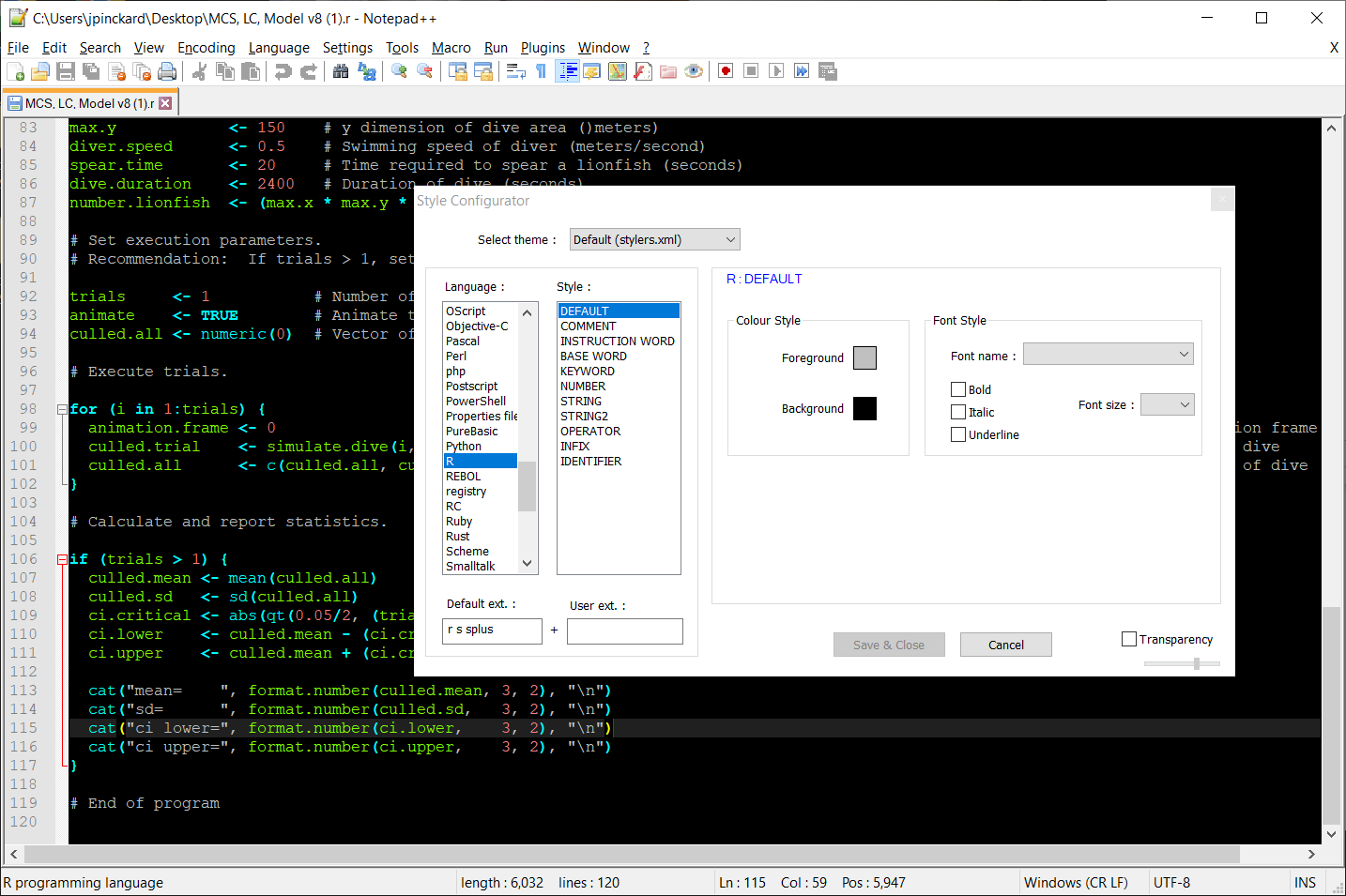The width and height of the screenshot is (1346, 896).
Task: Click the Paste toolbar icon
Action: pyautogui.click(x=251, y=71)
